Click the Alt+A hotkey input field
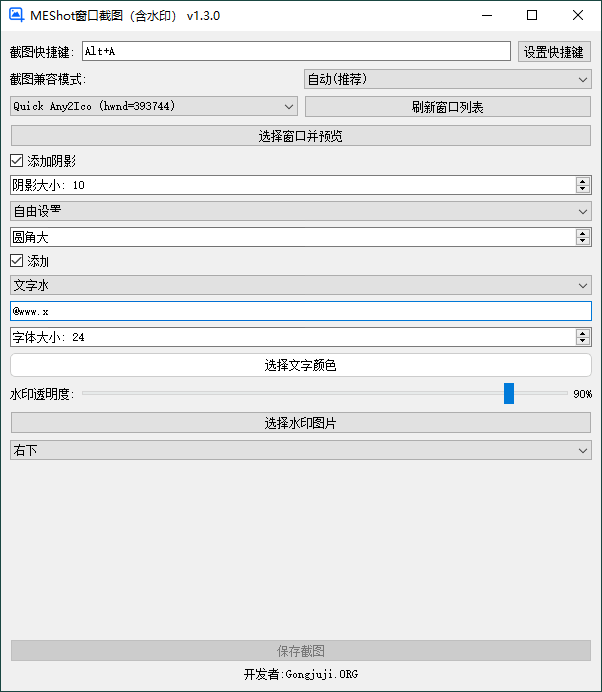The height and width of the screenshot is (692, 602). [x=296, y=52]
